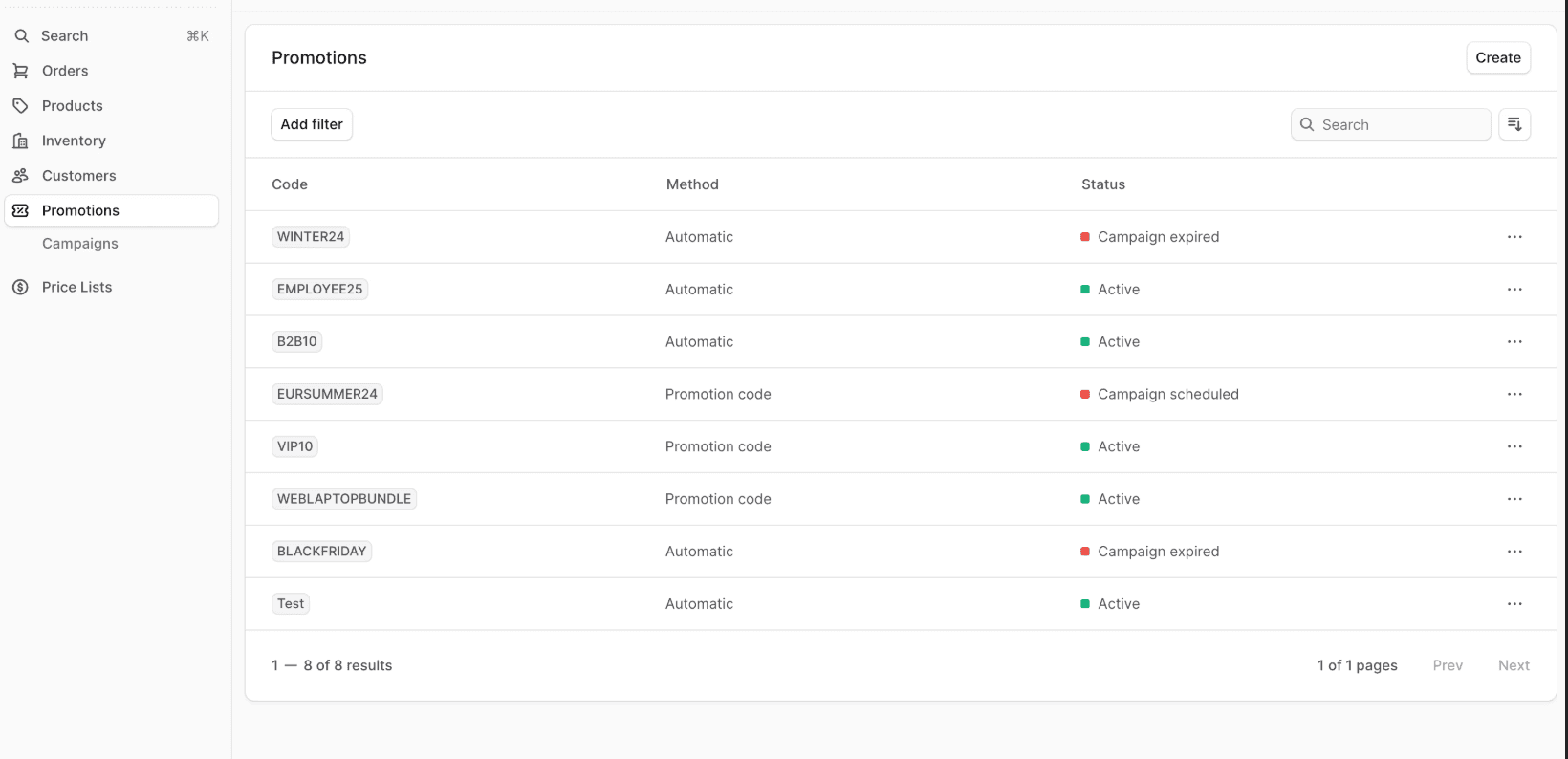This screenshot has width=1568, height=759.
Task: Open the sort order icon button
Action: pos(1514,124)
